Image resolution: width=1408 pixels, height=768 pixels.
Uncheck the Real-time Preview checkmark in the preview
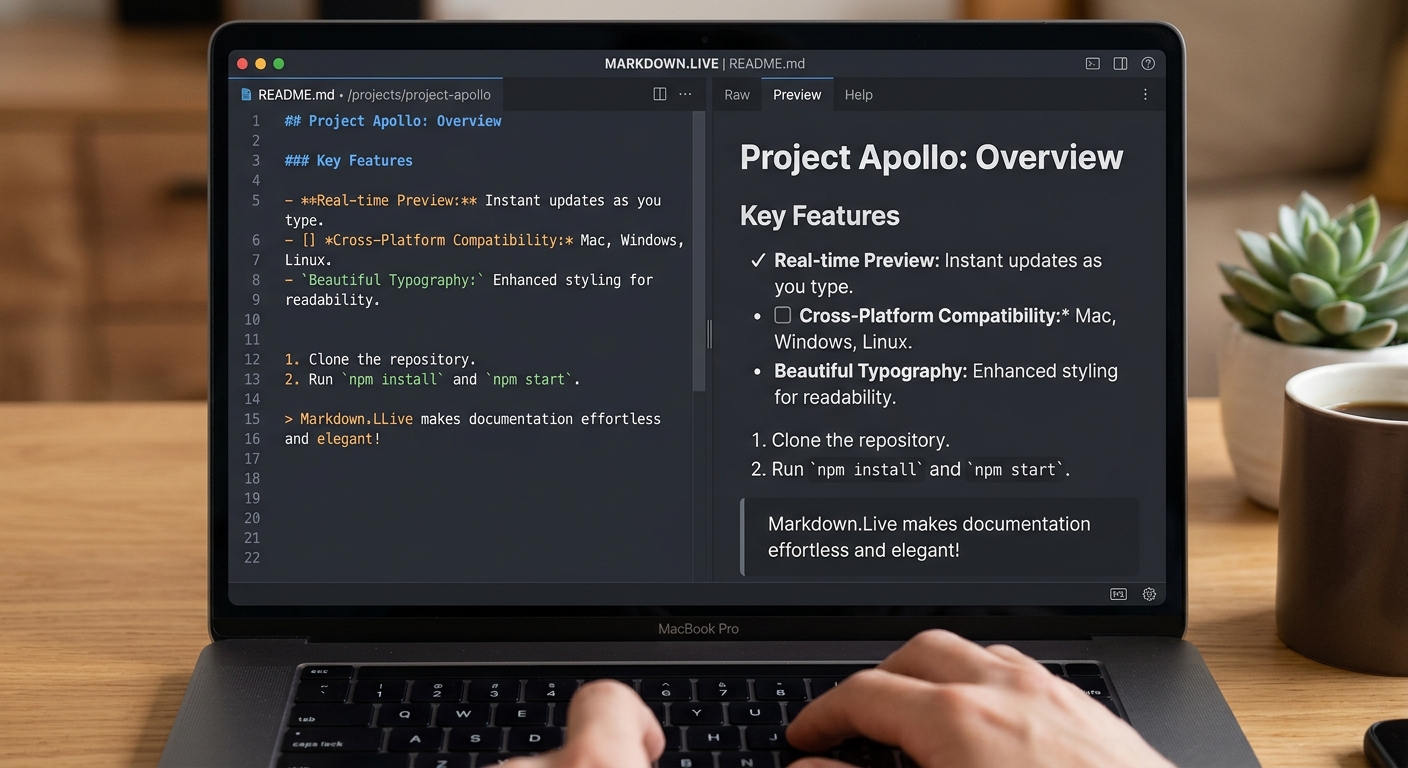pos(758,261)
